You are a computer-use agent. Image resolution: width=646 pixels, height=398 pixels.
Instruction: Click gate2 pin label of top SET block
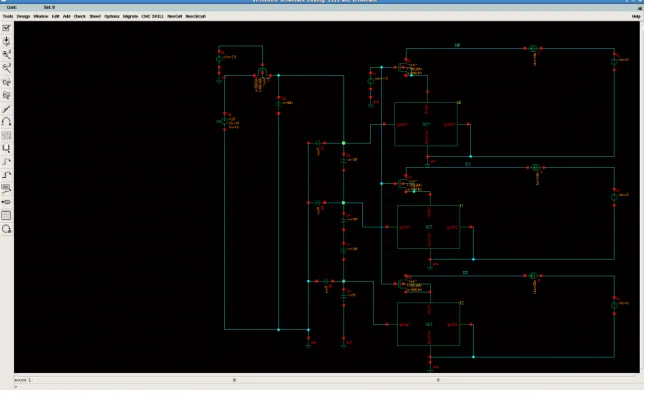coord(449,124)
